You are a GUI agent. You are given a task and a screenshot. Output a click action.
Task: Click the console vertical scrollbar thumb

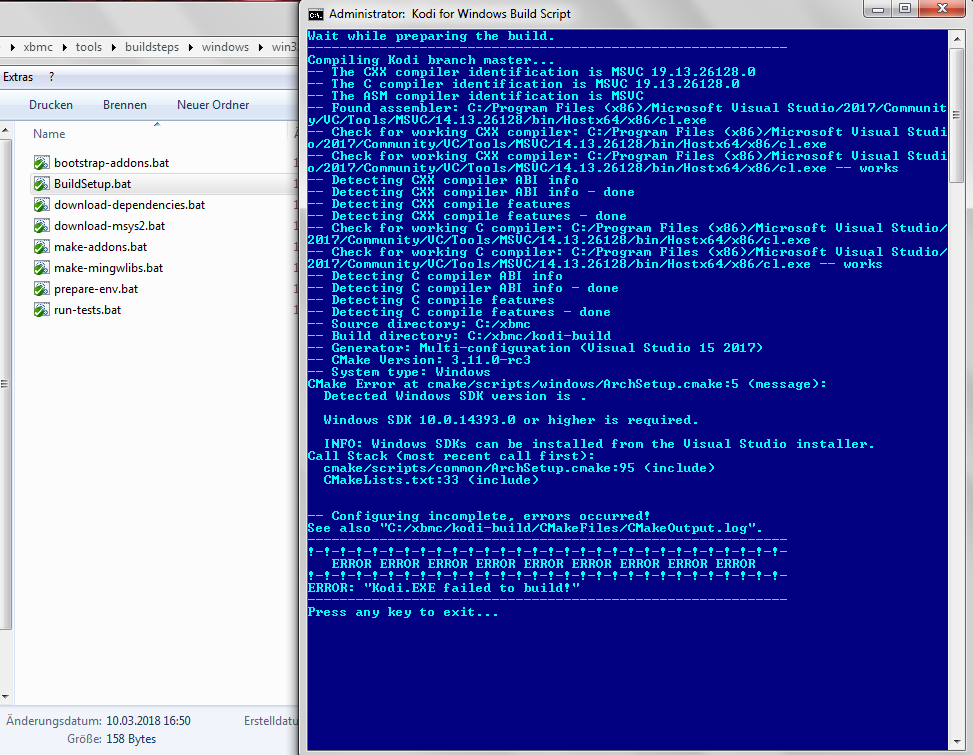pyautogui.click(x=956, y=115)
